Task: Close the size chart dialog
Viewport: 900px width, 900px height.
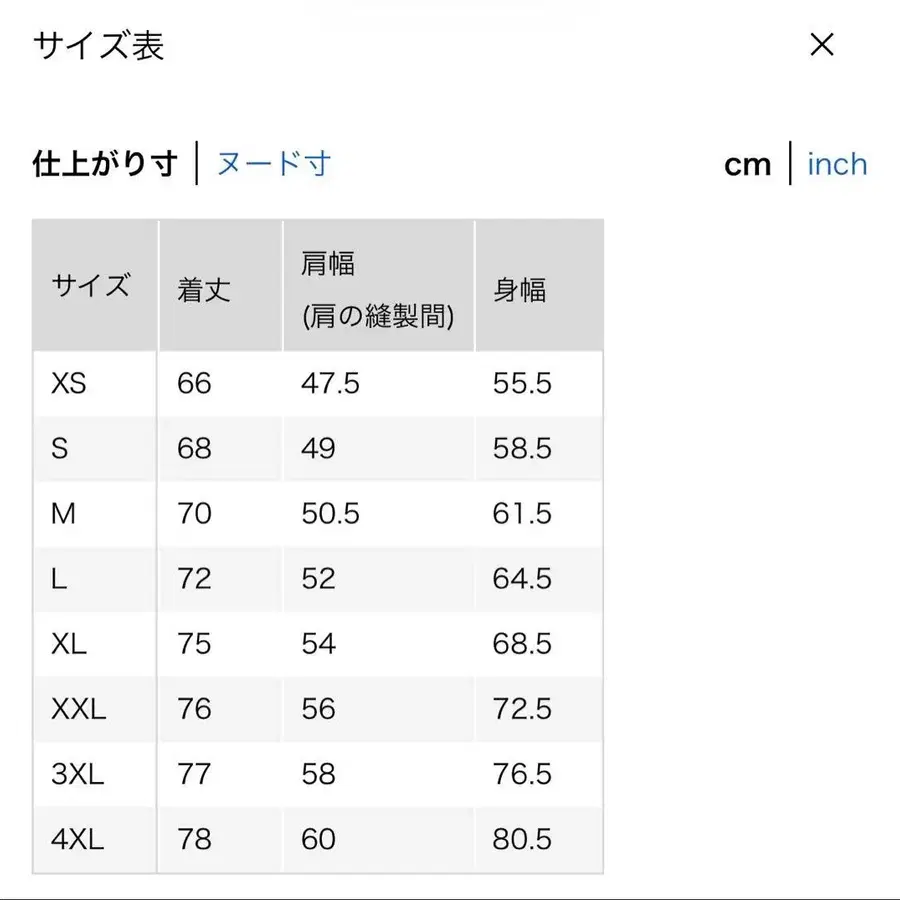Action: pos(821,45)
